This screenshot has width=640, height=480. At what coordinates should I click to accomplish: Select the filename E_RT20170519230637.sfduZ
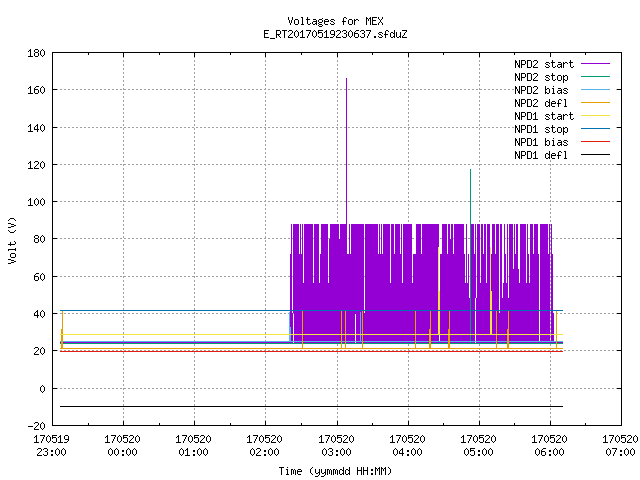[x=335, y=34]
